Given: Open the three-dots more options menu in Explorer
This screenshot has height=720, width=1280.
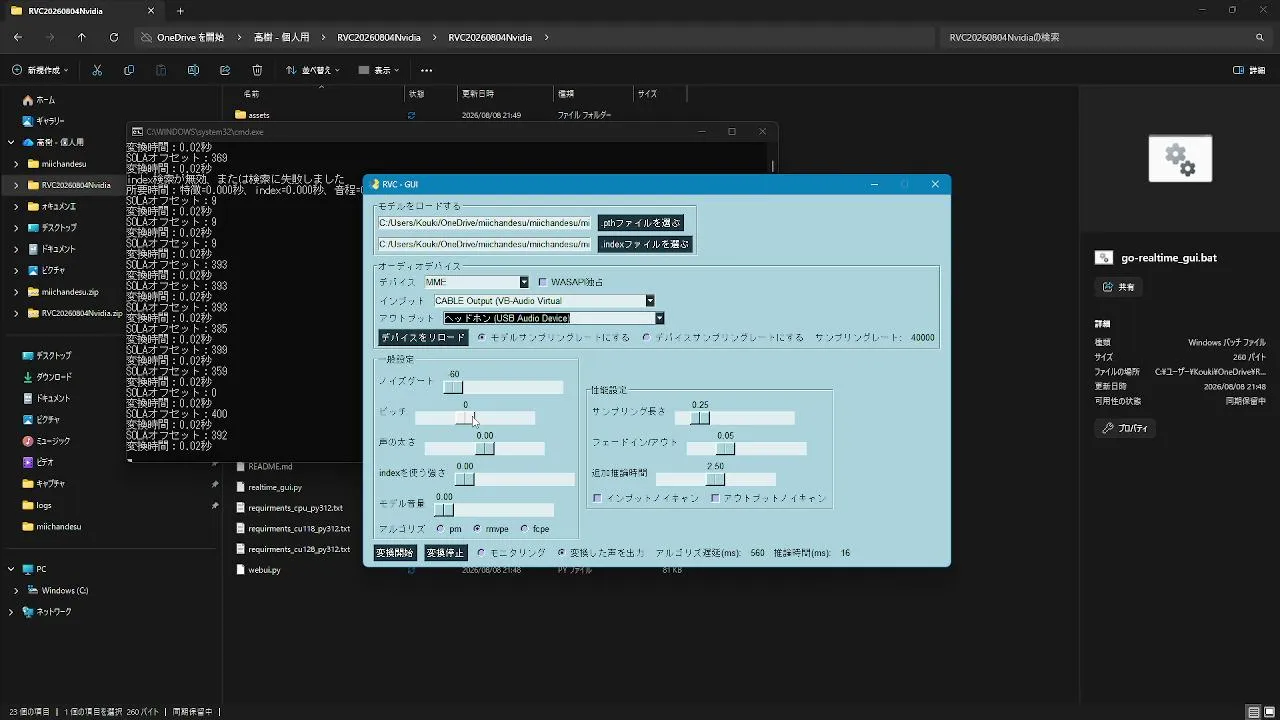Looking at the screenshot, I should [x=426, y=70].
